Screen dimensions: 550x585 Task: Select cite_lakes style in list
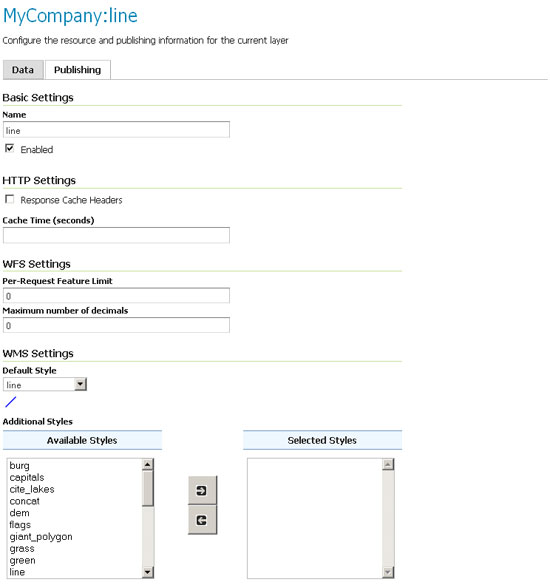32,489
